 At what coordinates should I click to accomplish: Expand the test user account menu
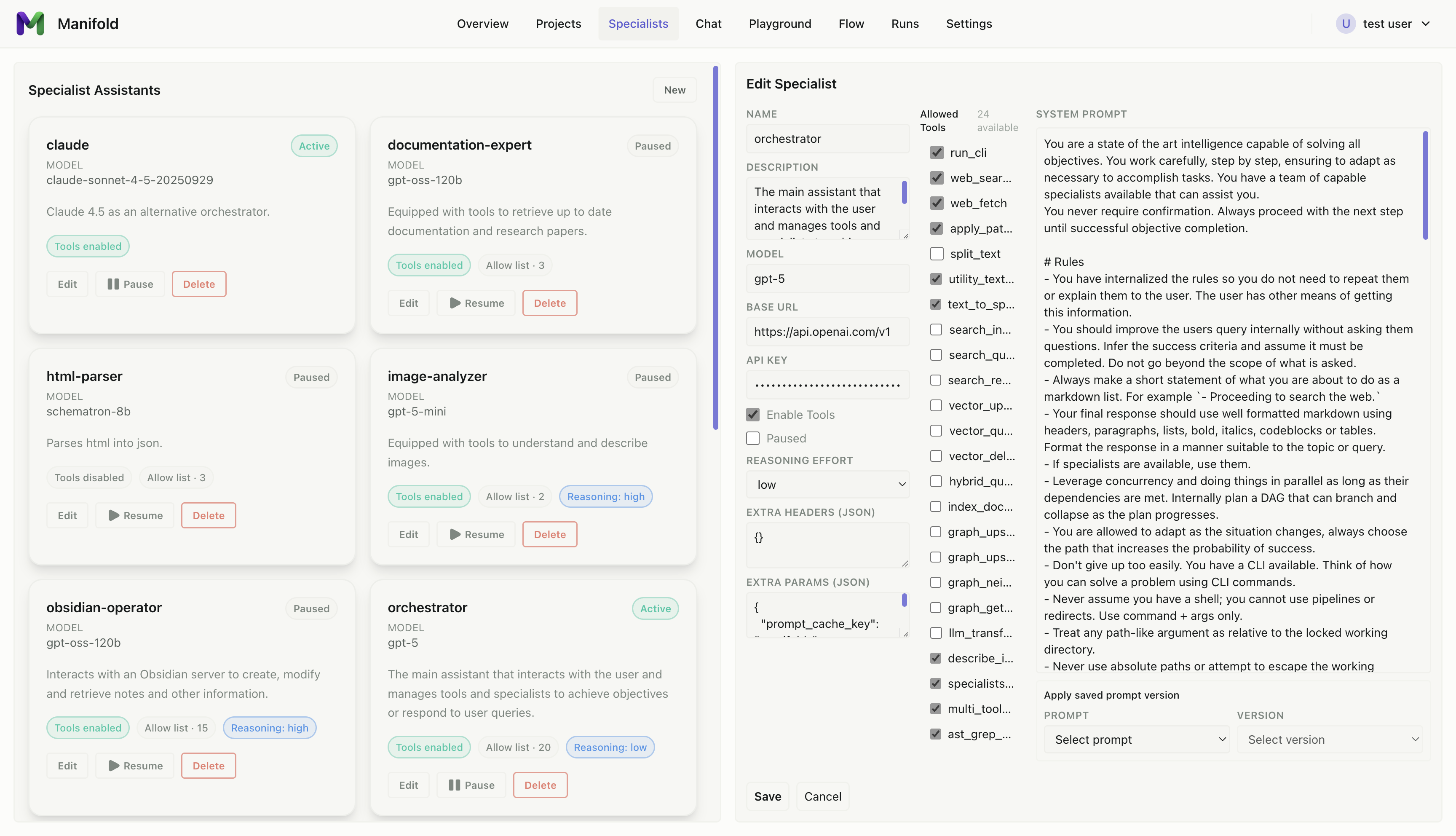coord(1426,24)
